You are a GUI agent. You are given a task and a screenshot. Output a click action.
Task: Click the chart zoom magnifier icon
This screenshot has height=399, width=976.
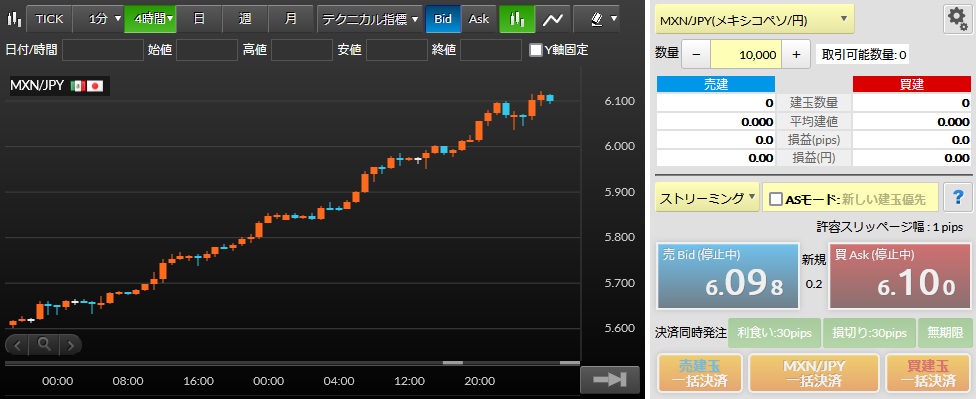point(44,344)
